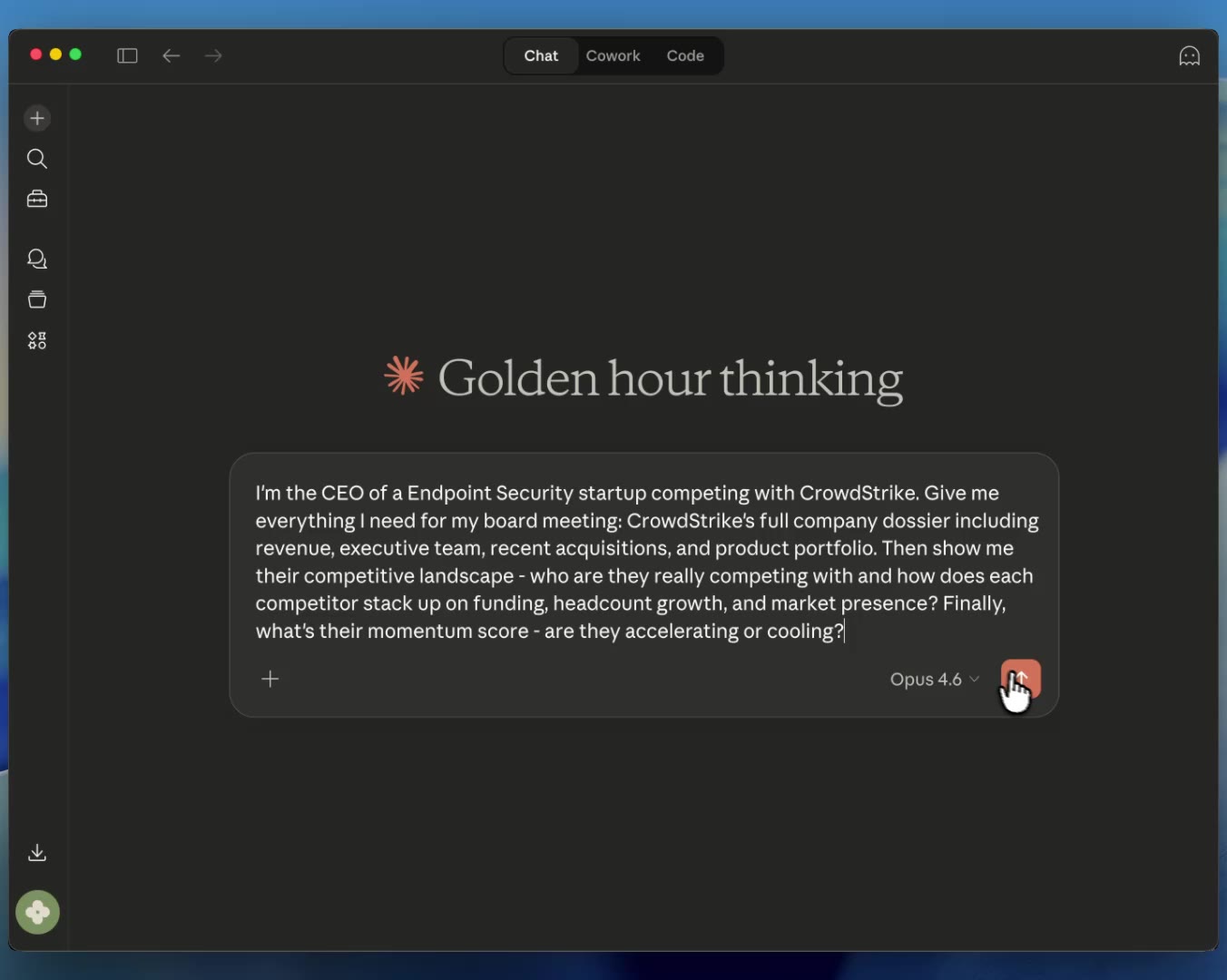The image size is (1227, 980).
Task: Open the toolbox briefcase icon in sidebar
Action: click(37, 199)
